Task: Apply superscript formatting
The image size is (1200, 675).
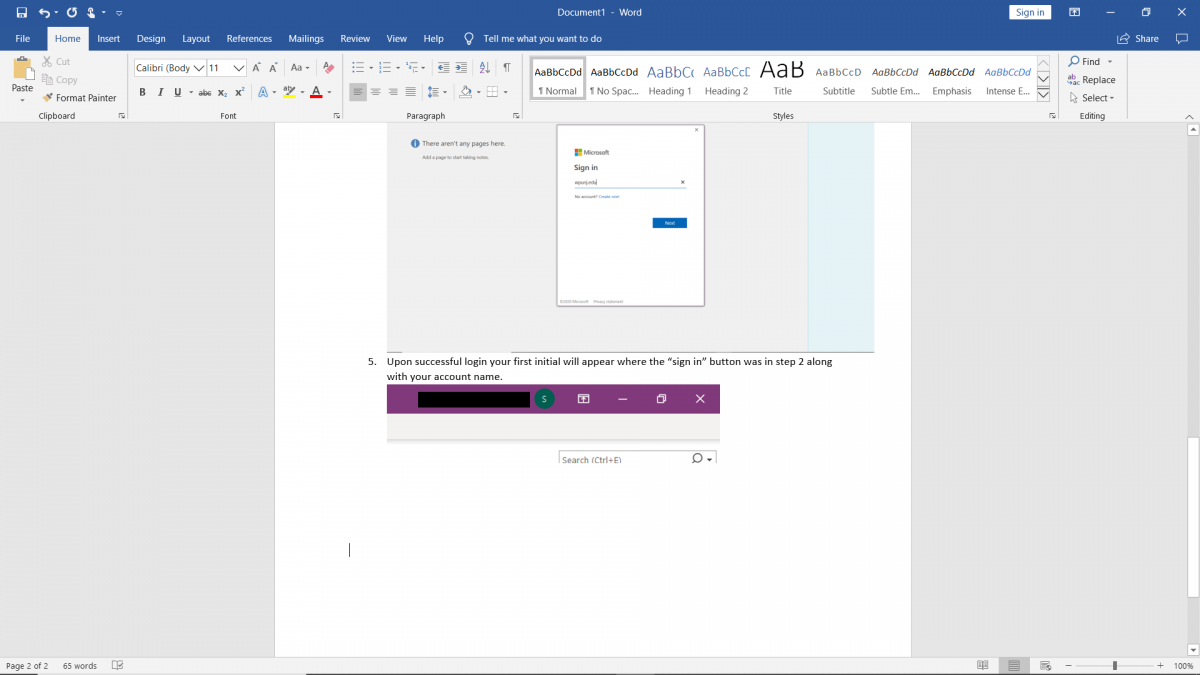Action: (x=239, y=91)
